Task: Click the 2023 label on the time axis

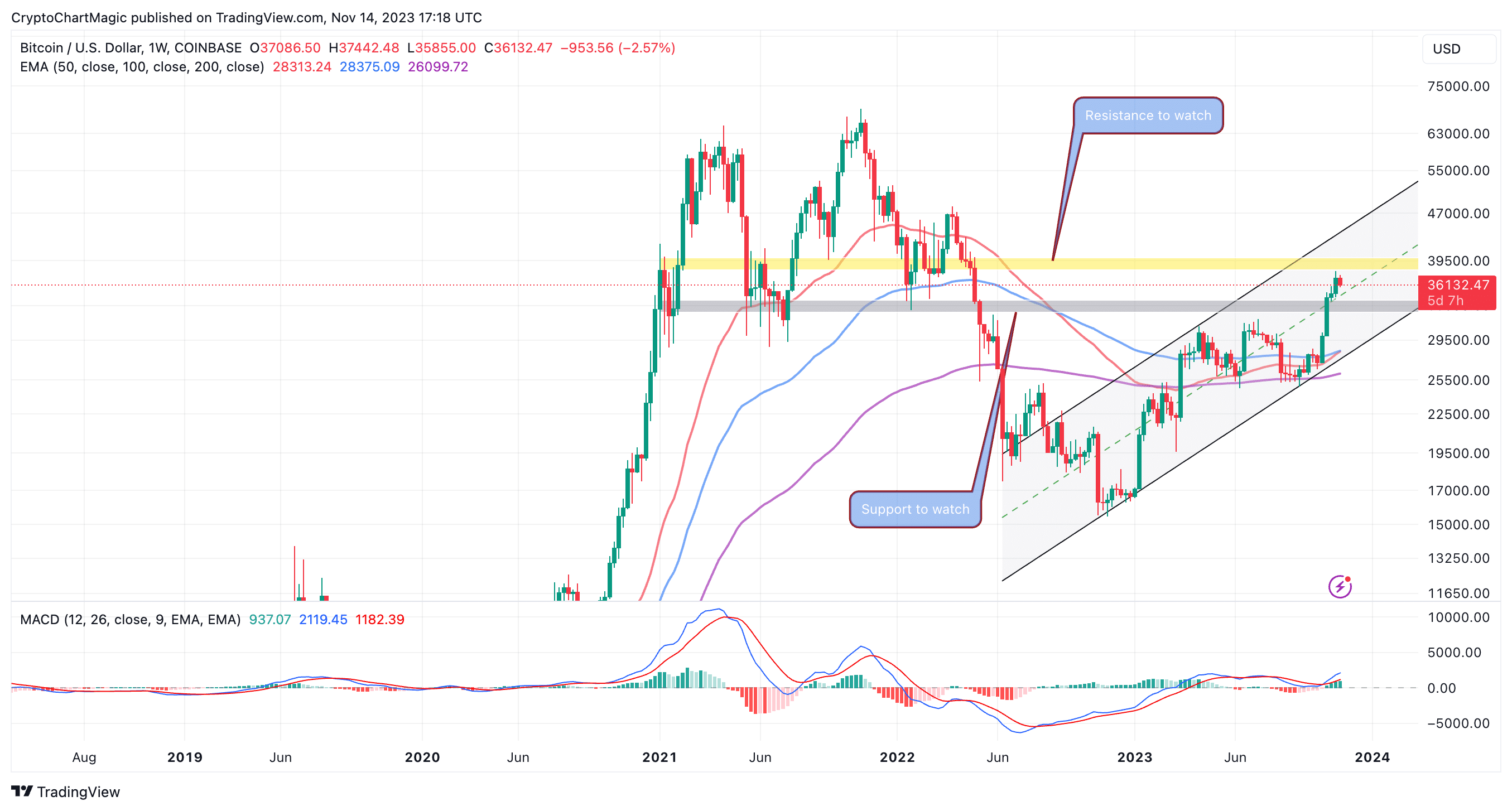Action: tap(1135, 757)
